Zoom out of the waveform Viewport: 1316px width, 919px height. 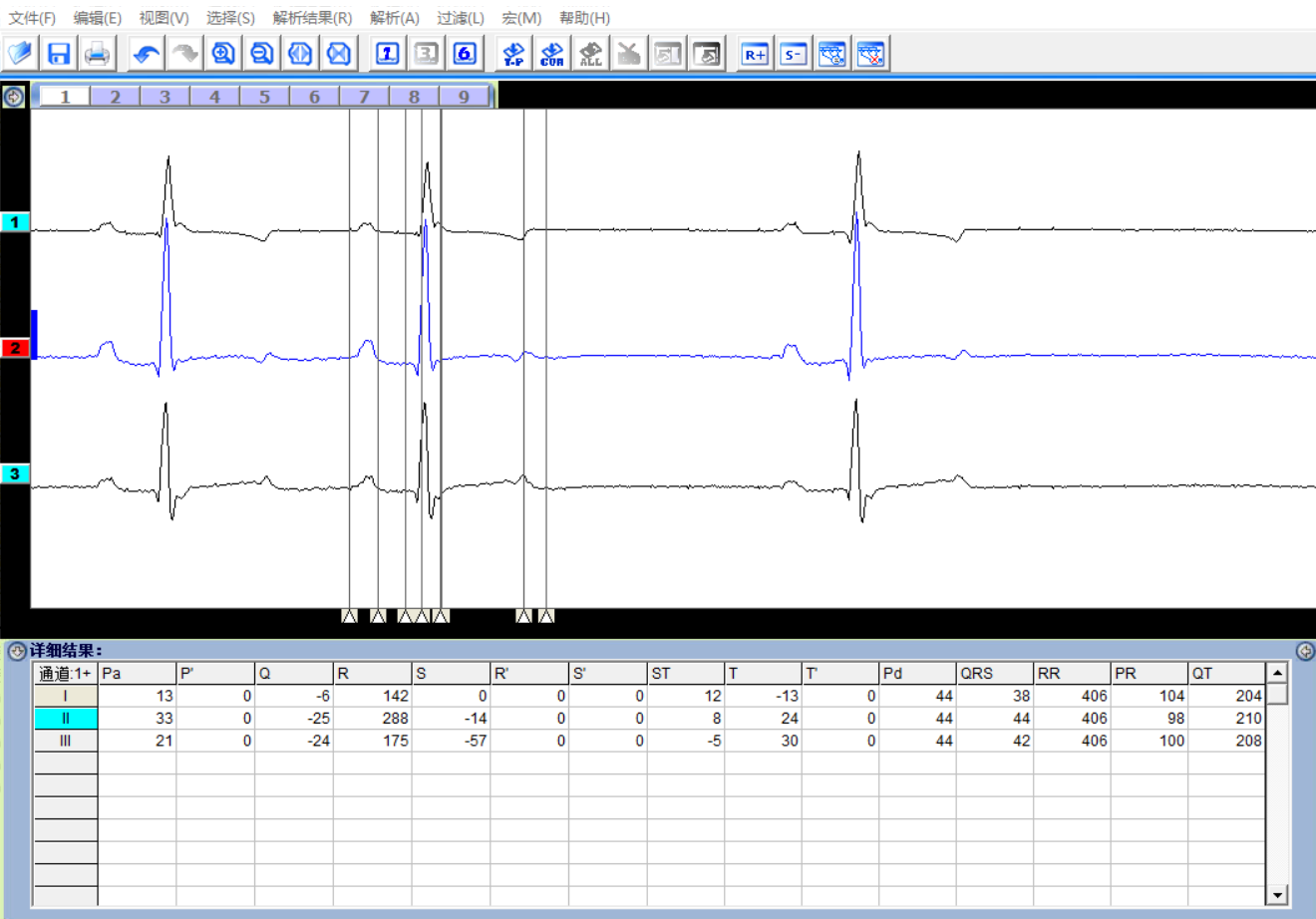(261, 54)
